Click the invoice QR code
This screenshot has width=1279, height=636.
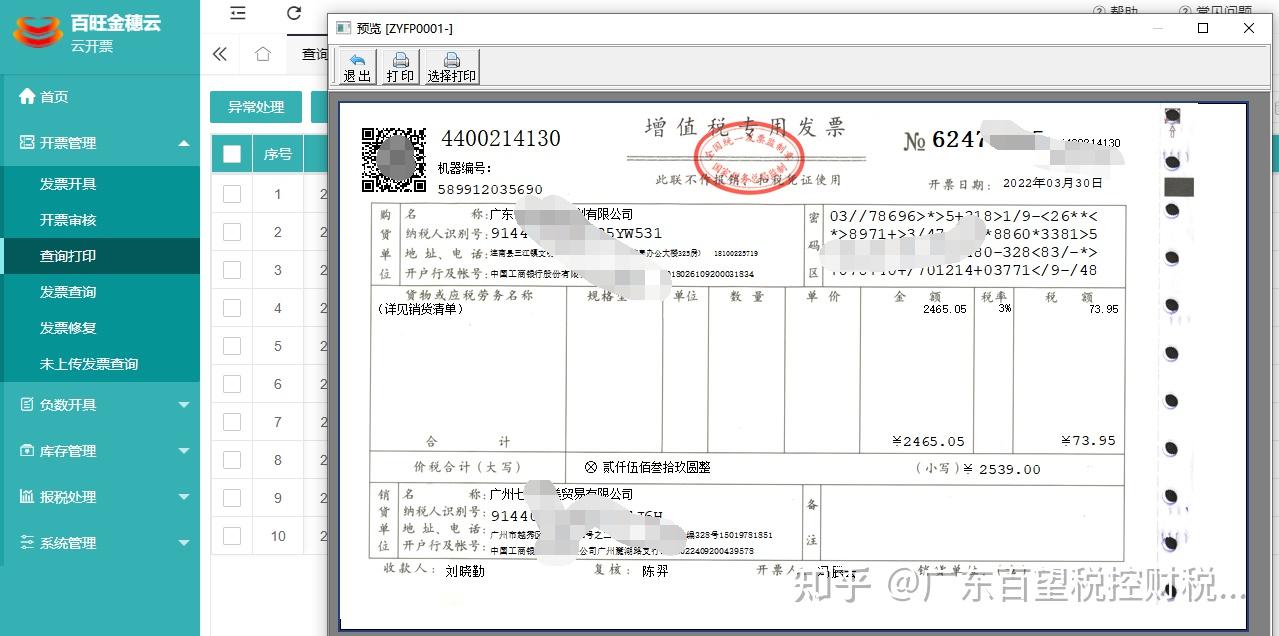coord(393,159)
